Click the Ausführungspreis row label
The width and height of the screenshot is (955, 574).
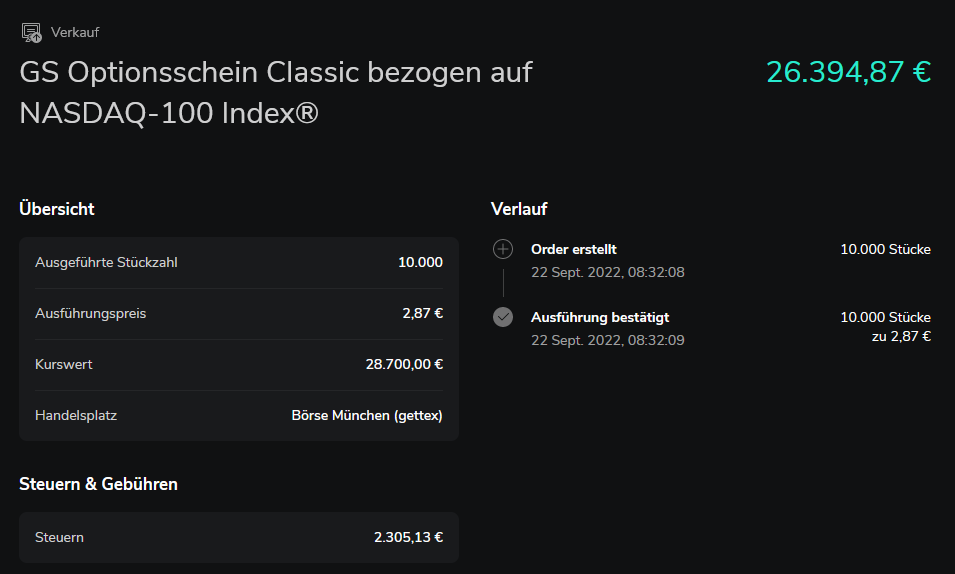coord(90,313)
